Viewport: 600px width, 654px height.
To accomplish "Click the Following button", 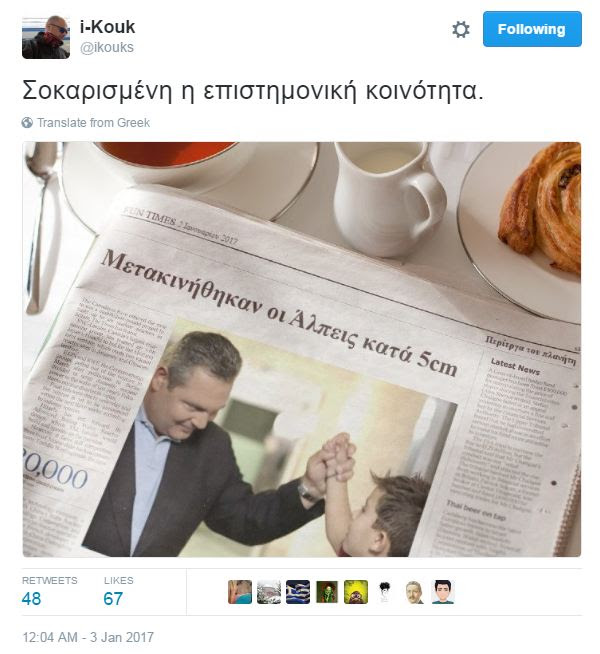I will pos(532,29).
